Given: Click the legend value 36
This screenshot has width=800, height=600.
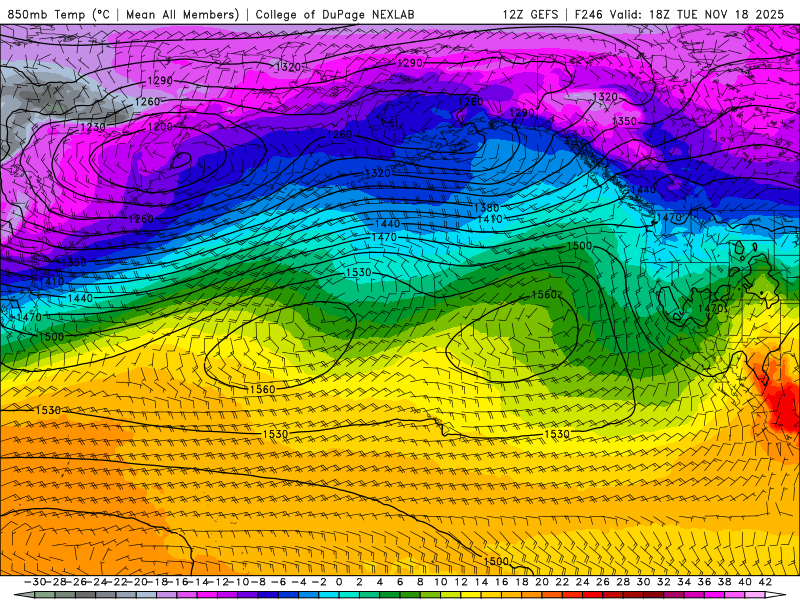Looking at the screenshot, I should (704, 582).
